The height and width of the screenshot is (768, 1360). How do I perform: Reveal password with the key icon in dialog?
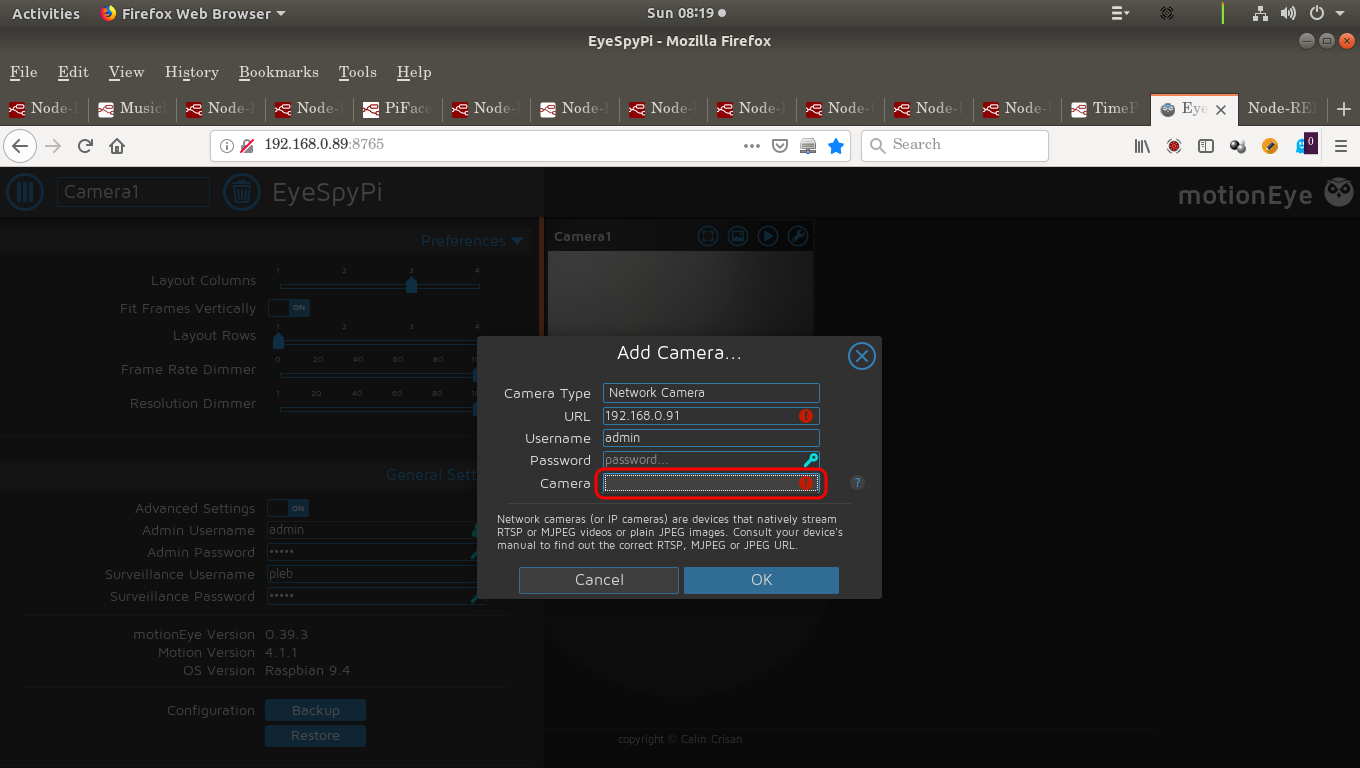pyautogui.click(x=810, y=459)
